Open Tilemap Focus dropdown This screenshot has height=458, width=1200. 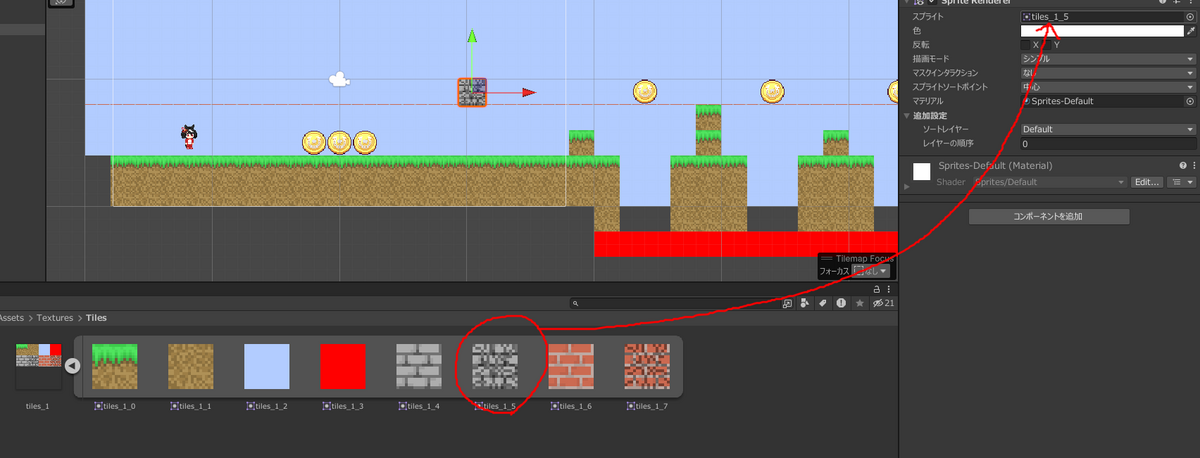pyautogui.click(x=870, y=271)
